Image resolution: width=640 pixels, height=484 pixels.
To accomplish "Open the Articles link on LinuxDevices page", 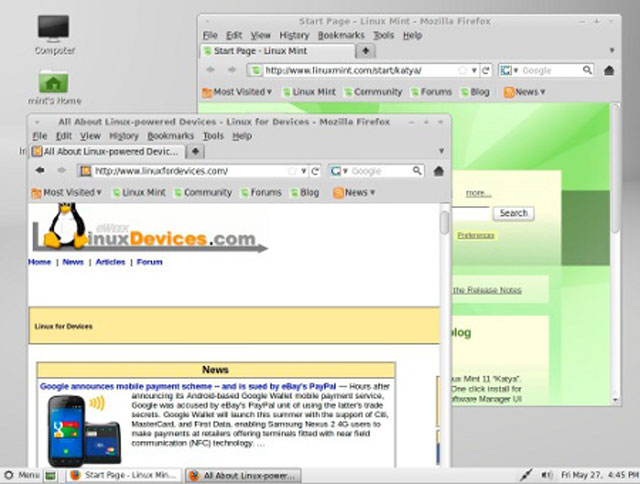I will pyautogui.click(x=110, y=262).
